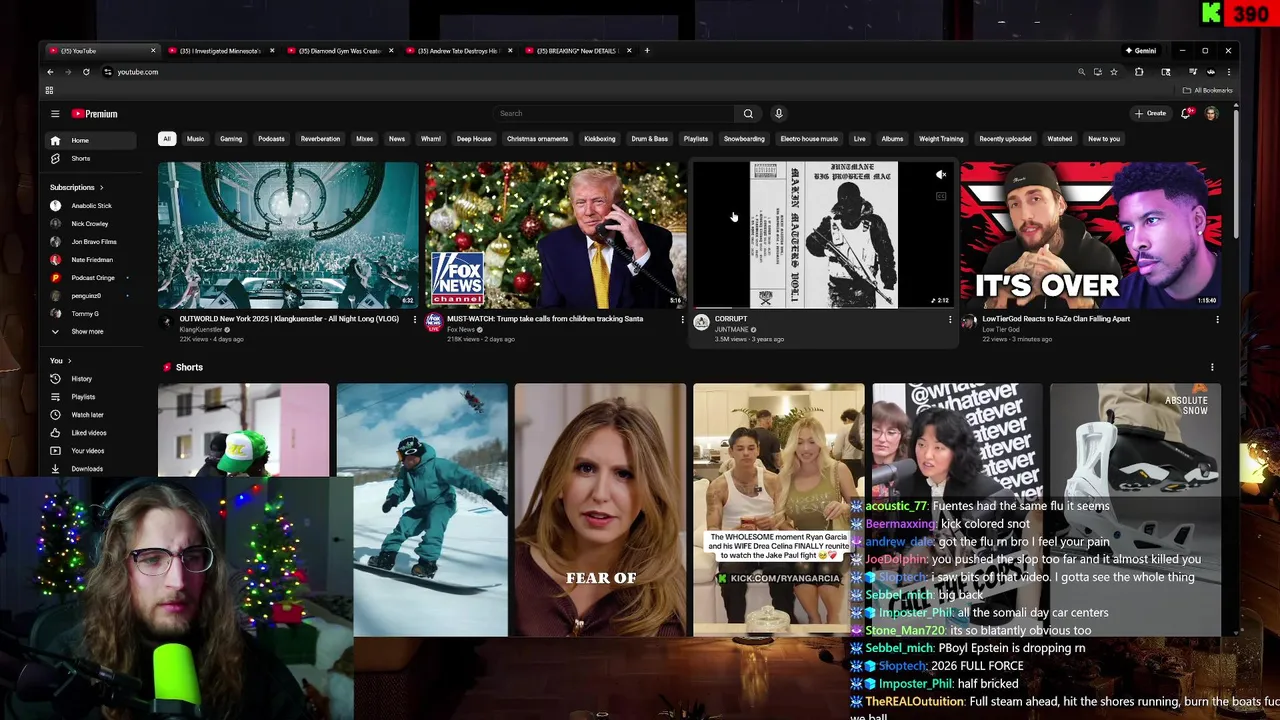This screenshot has height=720, width=1280.
Task: Click the YouTube Premium logo
Action: click(94, 114)
